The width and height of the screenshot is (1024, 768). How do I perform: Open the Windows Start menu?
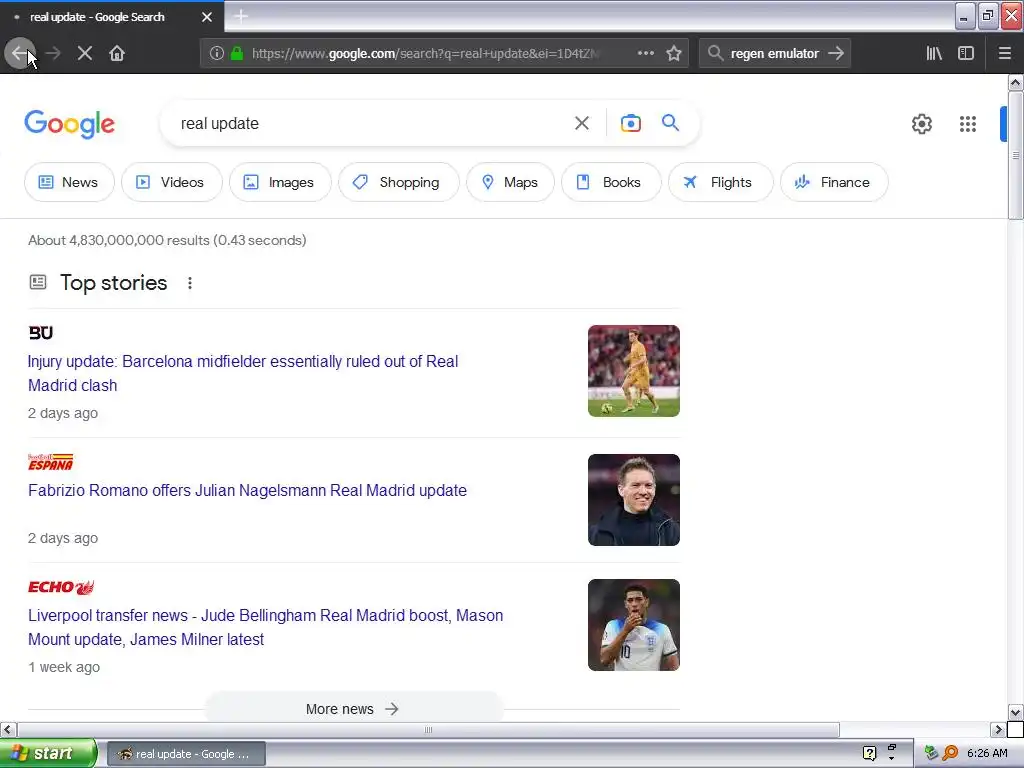point(47,753)
